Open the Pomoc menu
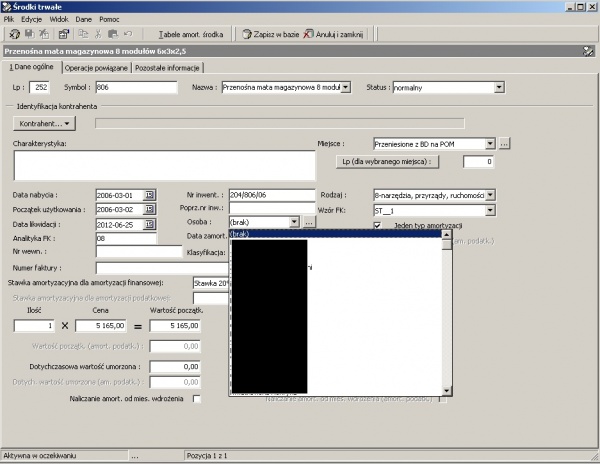 point(109,19)
